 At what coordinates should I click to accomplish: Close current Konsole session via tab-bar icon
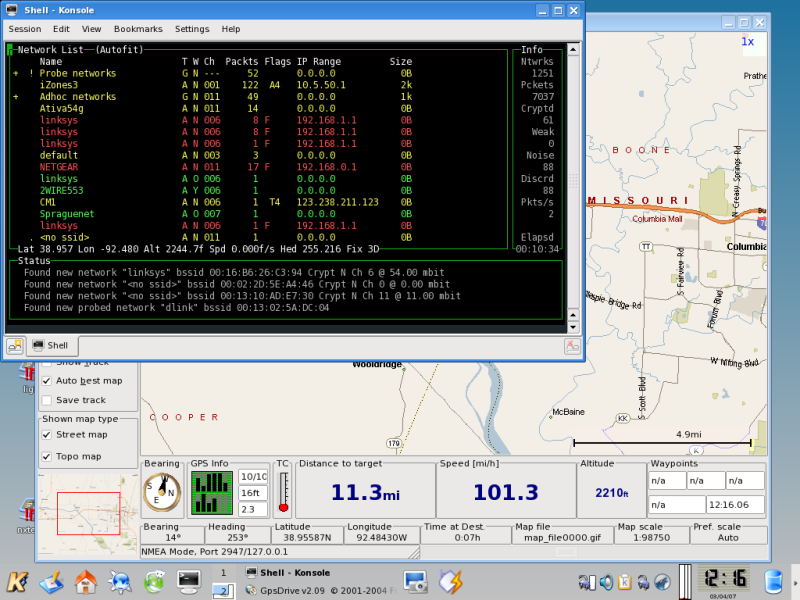pyautogui.click(x=572, y=346)
